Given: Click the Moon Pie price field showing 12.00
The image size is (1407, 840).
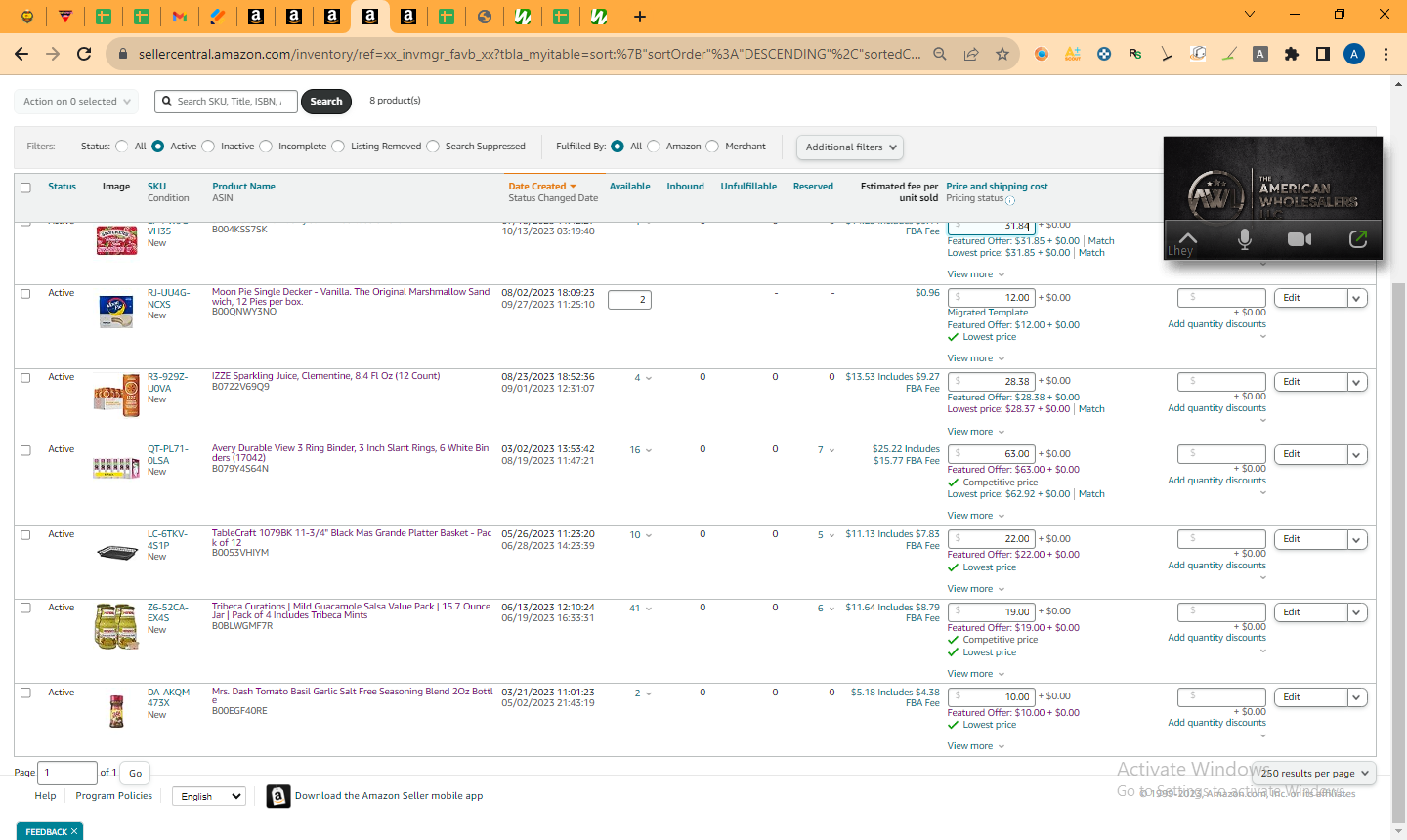Looking at the screenshot, I should [991, 298].
